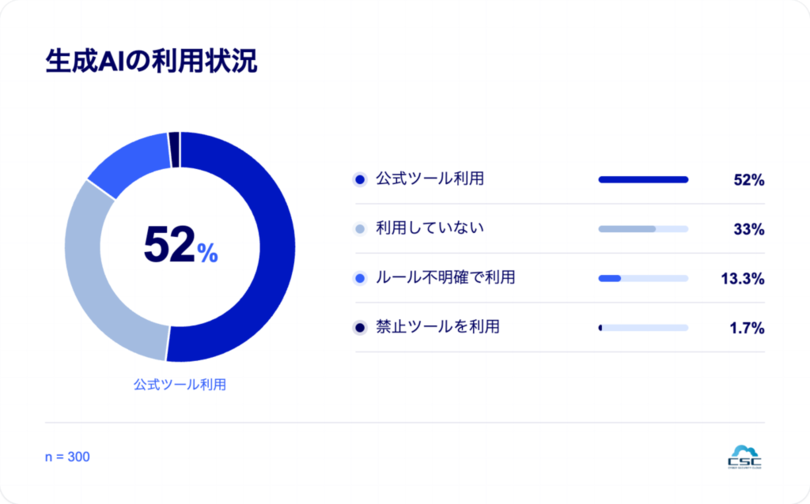This screenshot has width=810, height=504.
Task: Click the 1.7% progress bar
Action: coord(643,328)
